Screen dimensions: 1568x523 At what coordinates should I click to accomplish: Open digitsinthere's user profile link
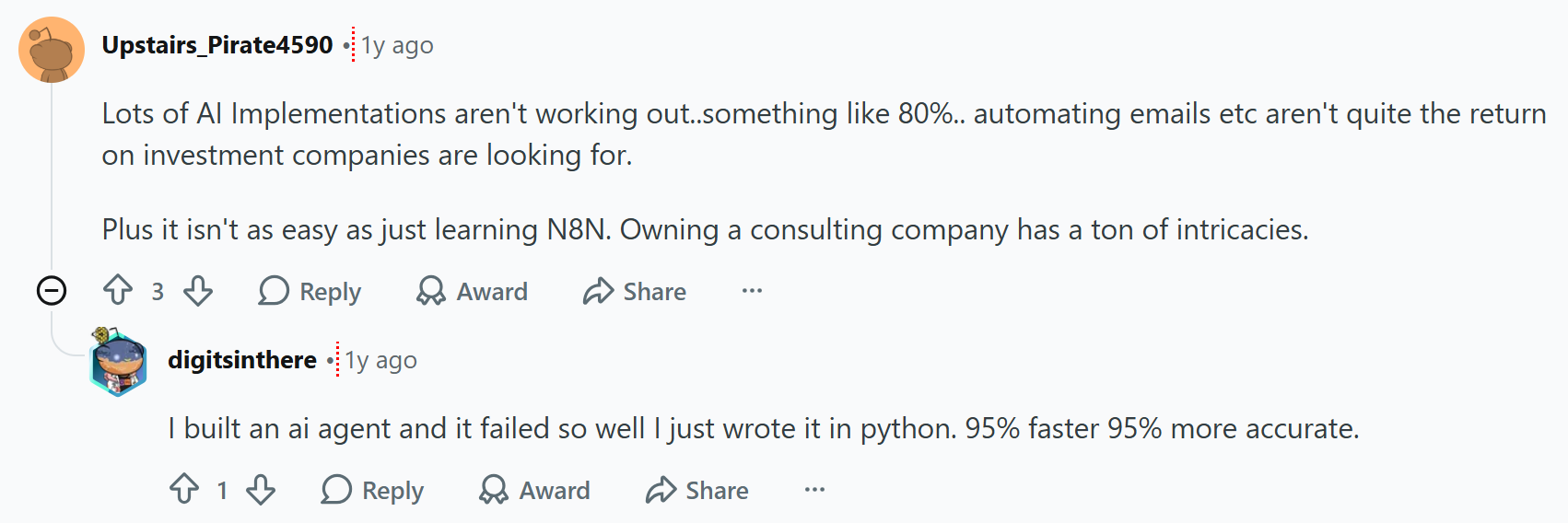point(242,360)
